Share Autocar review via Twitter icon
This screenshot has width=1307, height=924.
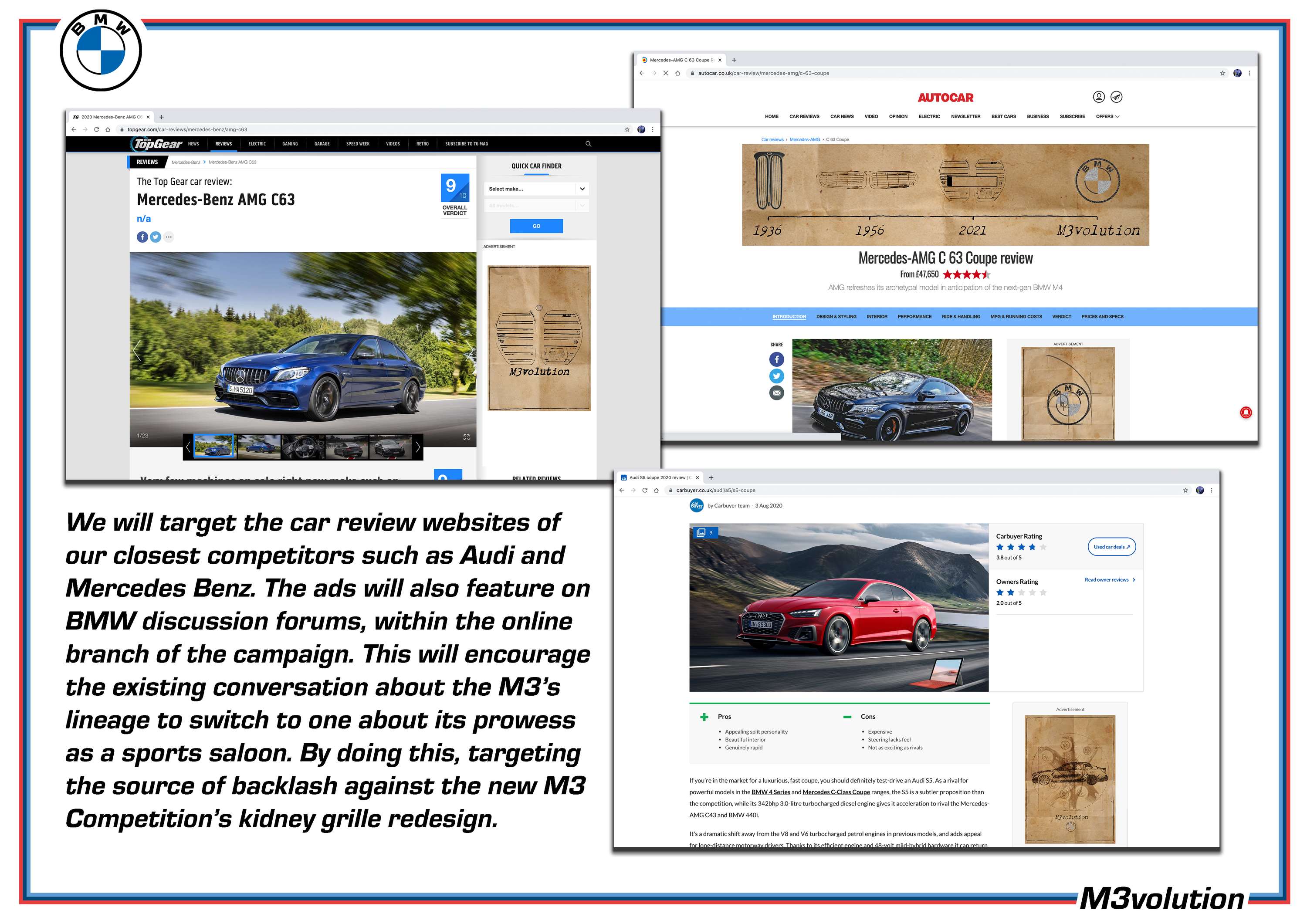point(776,376)
